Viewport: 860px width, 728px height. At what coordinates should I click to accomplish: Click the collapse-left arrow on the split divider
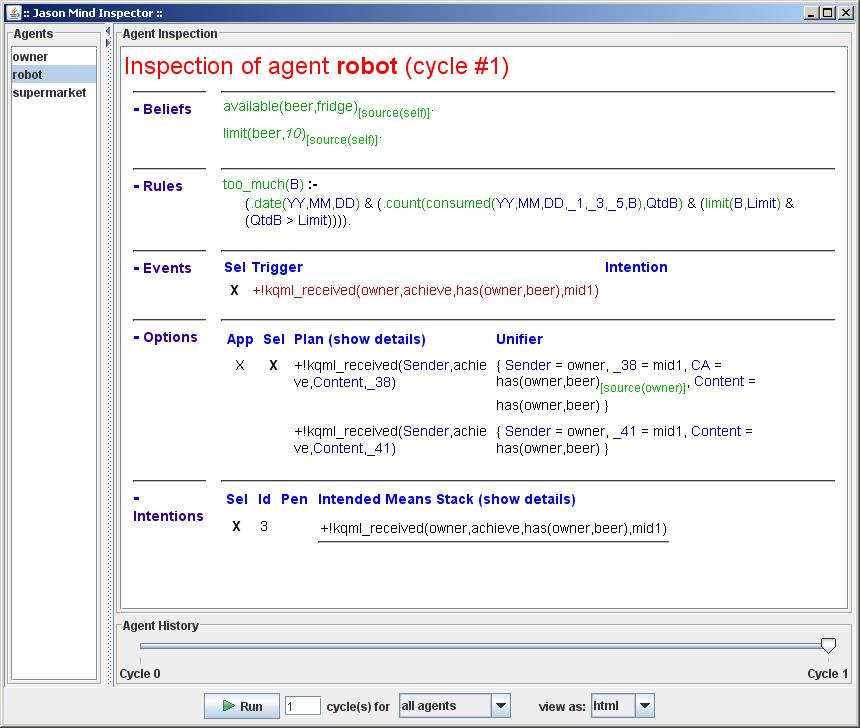[x=108, y=31]
